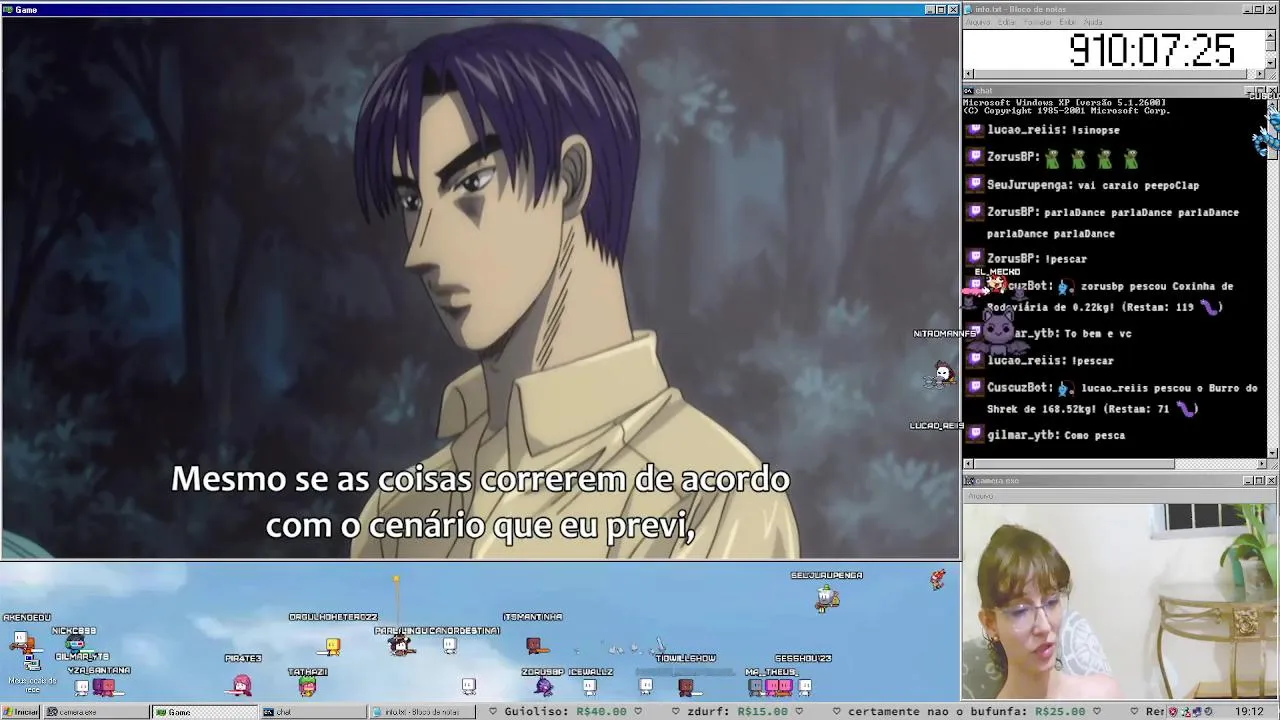The width and height of the screenshot is (1280, 720).
Task: Click the badge beside ZorusBP: !pescar
Action: click(x=975, y=259)
